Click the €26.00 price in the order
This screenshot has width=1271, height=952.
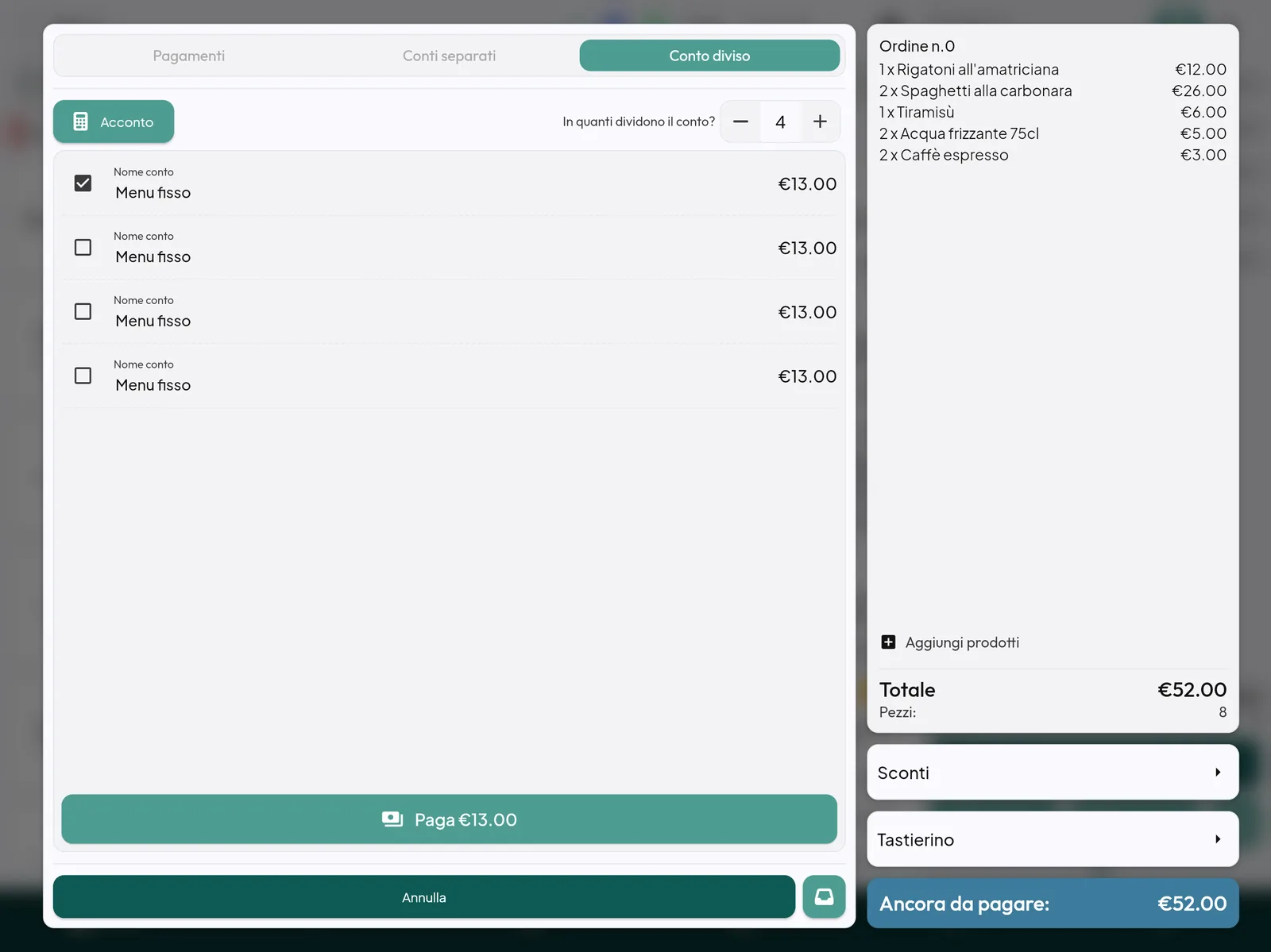click(x=1199, y=91)
